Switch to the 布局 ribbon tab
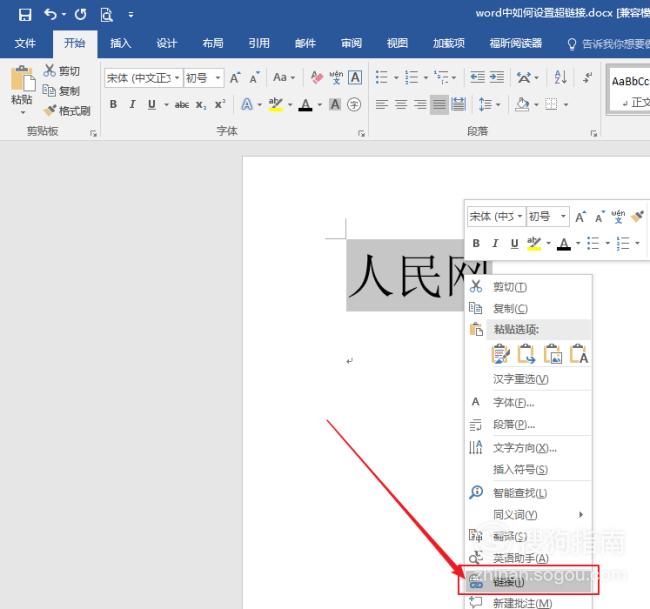The image size is (650, 609). pos(213,43)
